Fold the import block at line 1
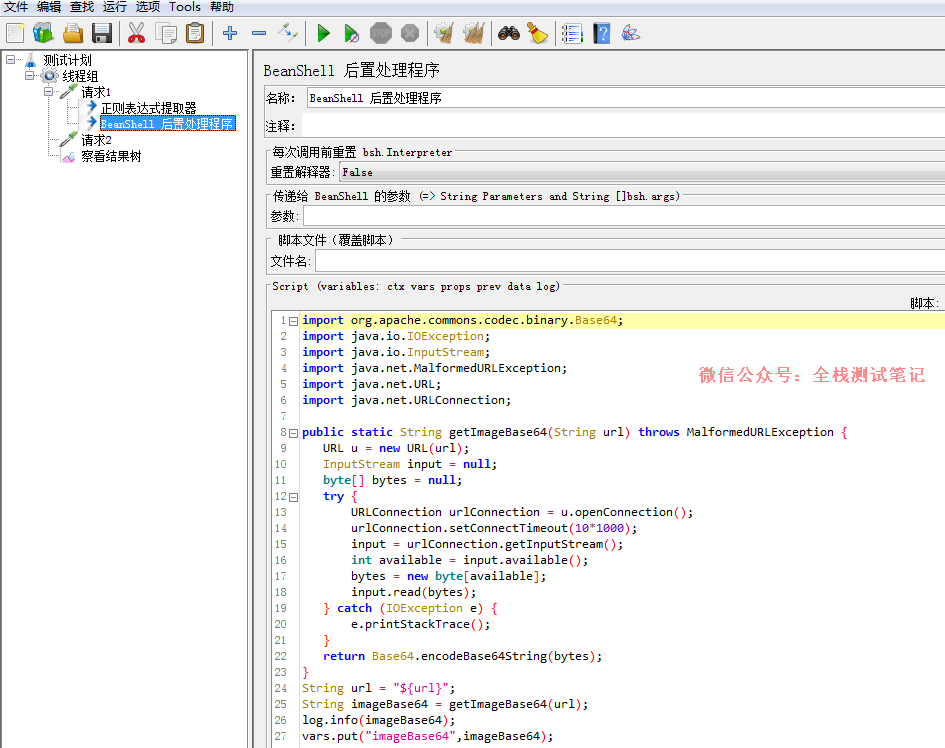This screenshot has width=945, height=748. point(294,321)
